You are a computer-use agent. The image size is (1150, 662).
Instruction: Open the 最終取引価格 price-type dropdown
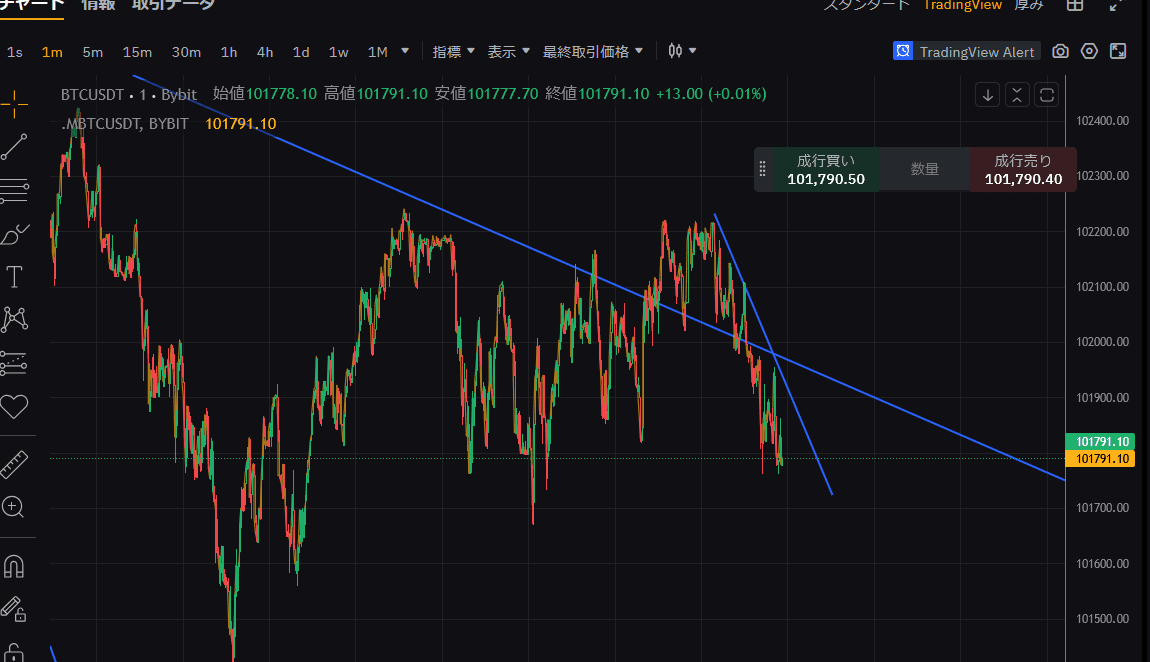[x=593, y=51]
